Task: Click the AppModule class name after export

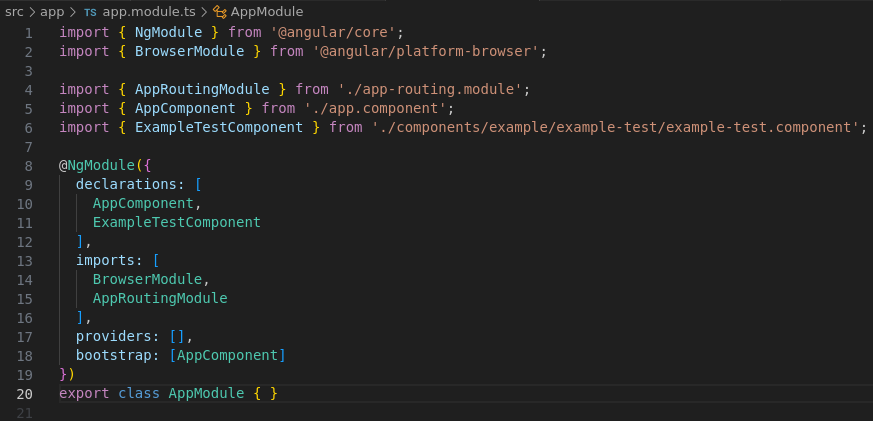Action: 206,393
